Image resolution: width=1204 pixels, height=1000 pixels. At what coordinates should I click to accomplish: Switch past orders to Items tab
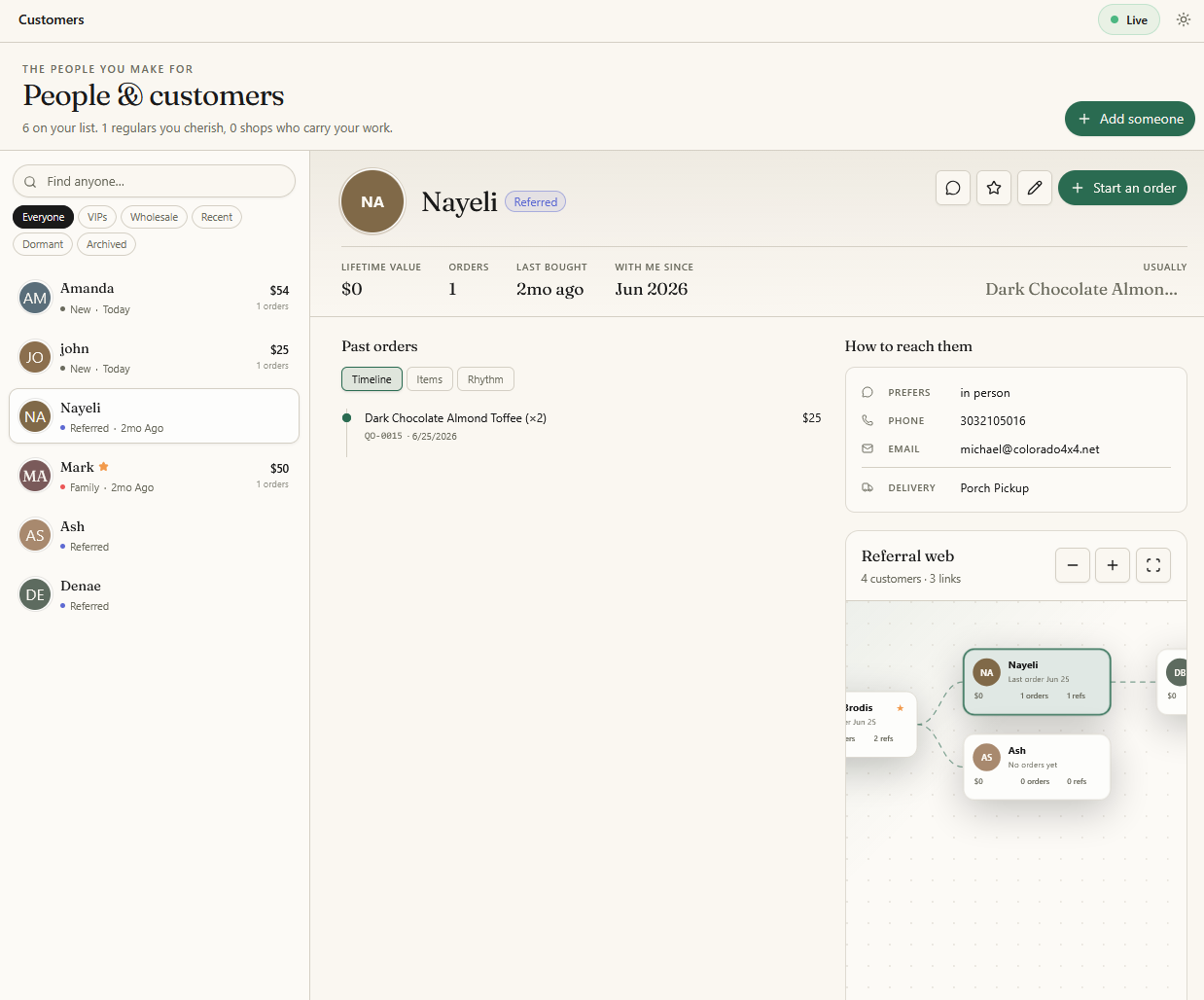coord(429,379)
